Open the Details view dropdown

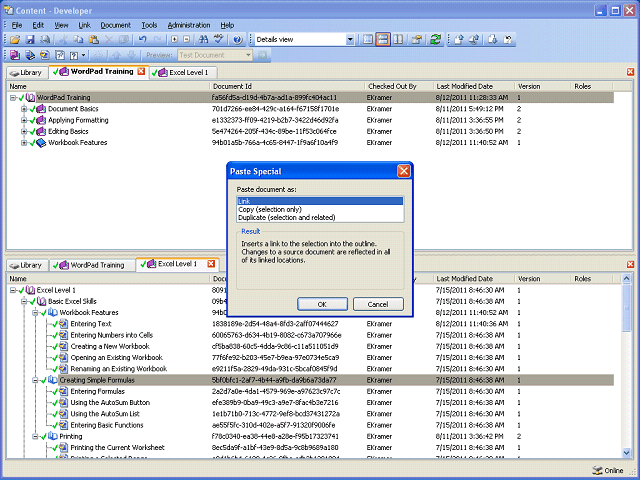(x=350, y=40)
